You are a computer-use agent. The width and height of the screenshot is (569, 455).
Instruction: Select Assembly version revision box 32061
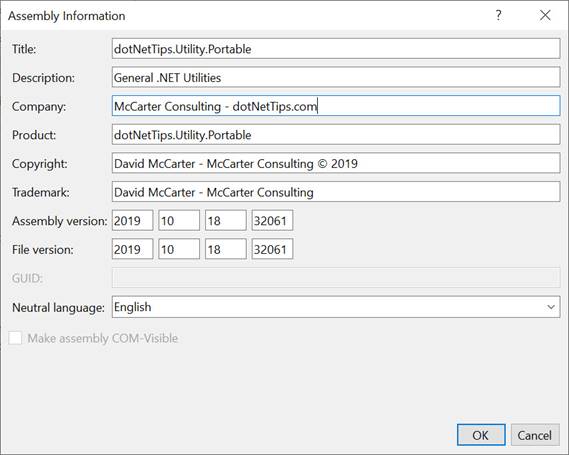point(272,220)
